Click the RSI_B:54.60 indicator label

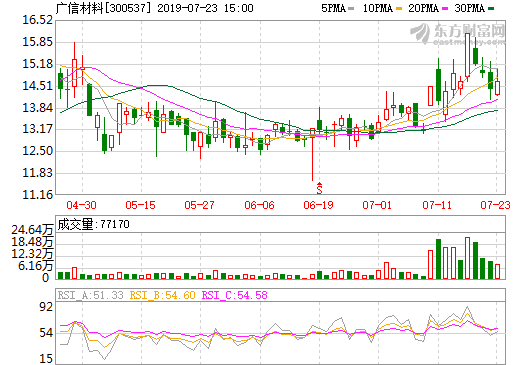162,295
